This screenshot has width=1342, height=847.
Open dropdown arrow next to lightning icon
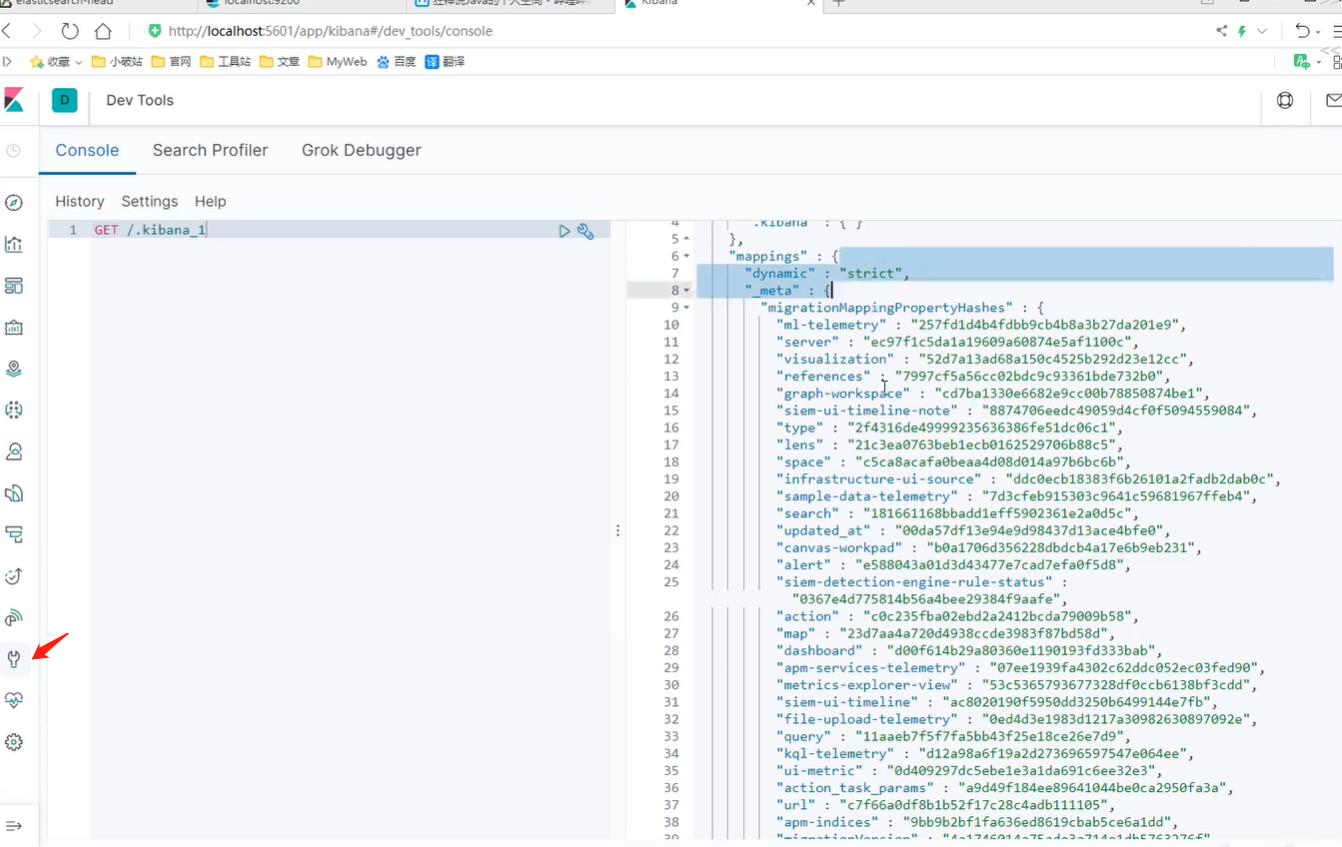point(1262,31)
